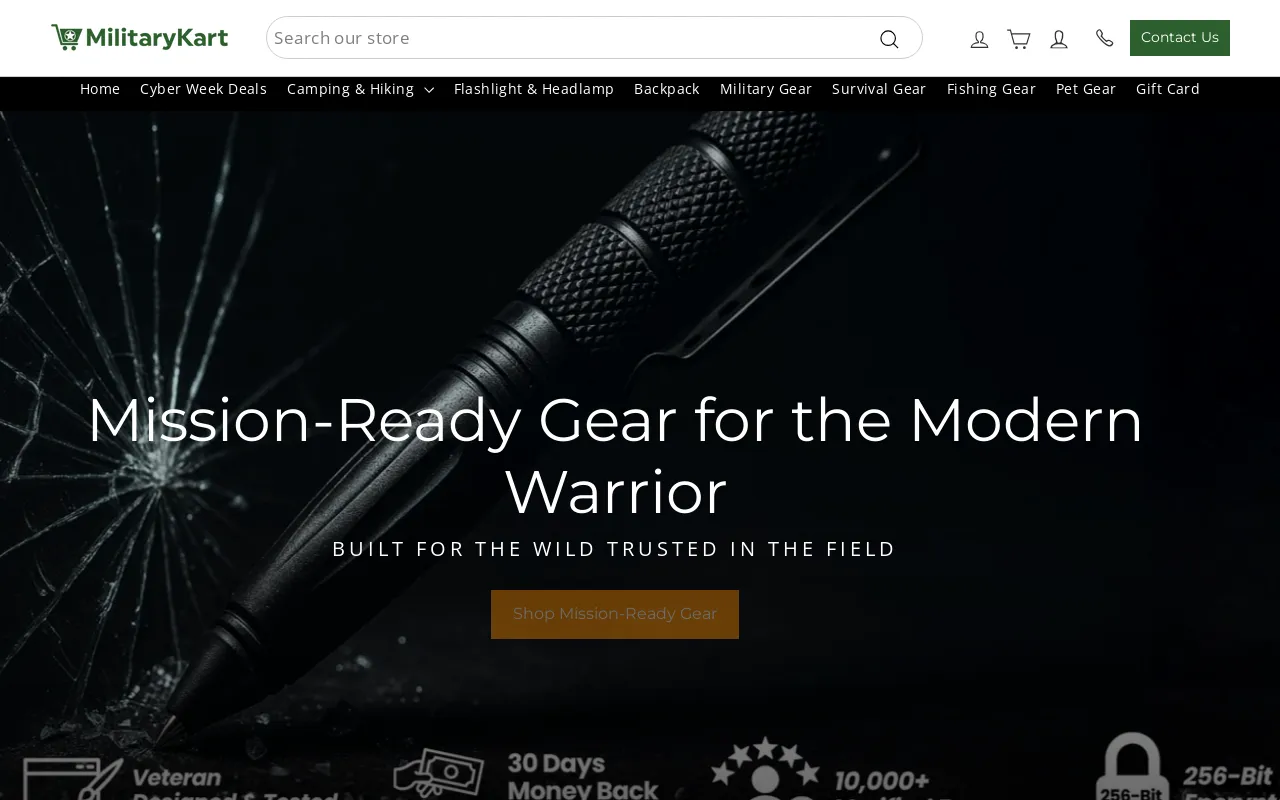Viewport: 1280px width, 800px height.
Task: Click the Shop Mission-Ready Gear button
Action: point(615,614)
